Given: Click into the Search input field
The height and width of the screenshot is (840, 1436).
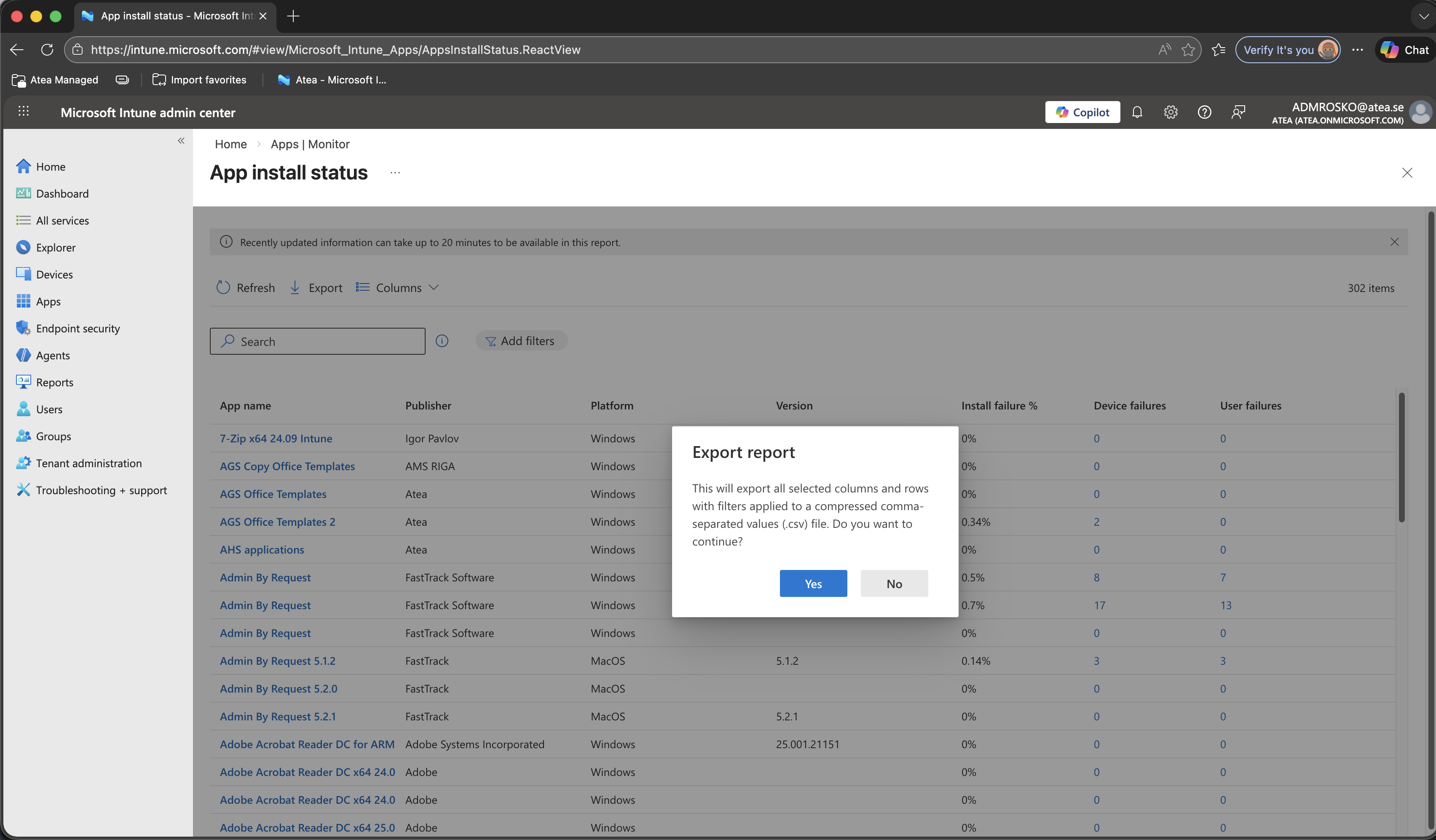Looking at the screenshot, I should coord(325,341).
